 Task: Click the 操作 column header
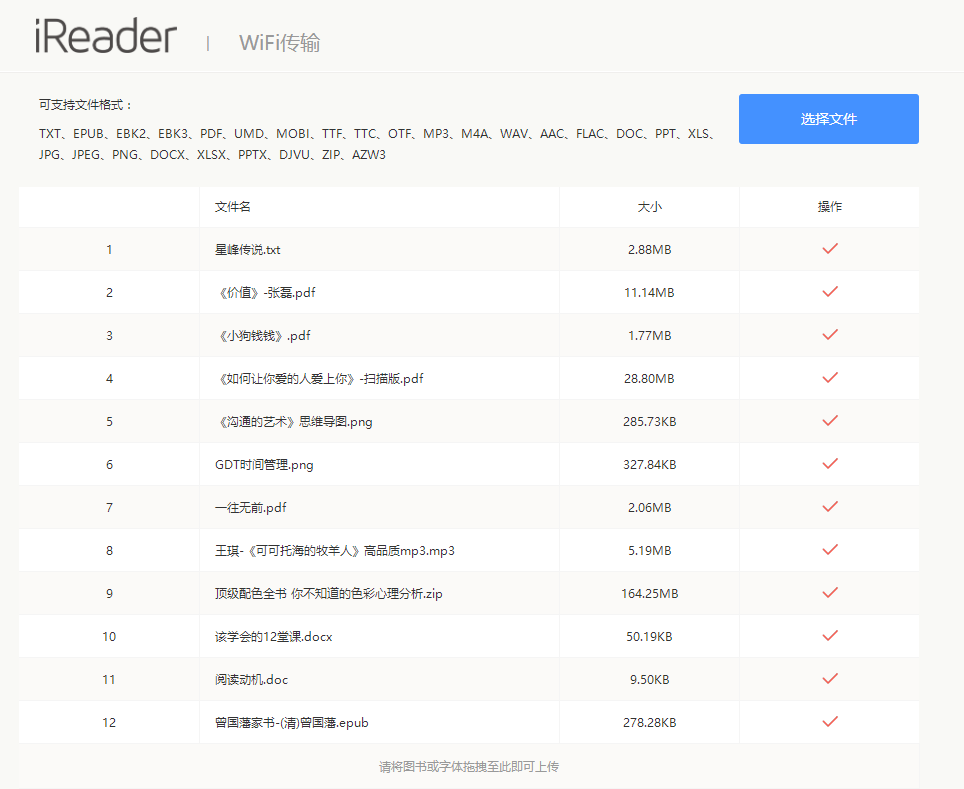[829, 207]
